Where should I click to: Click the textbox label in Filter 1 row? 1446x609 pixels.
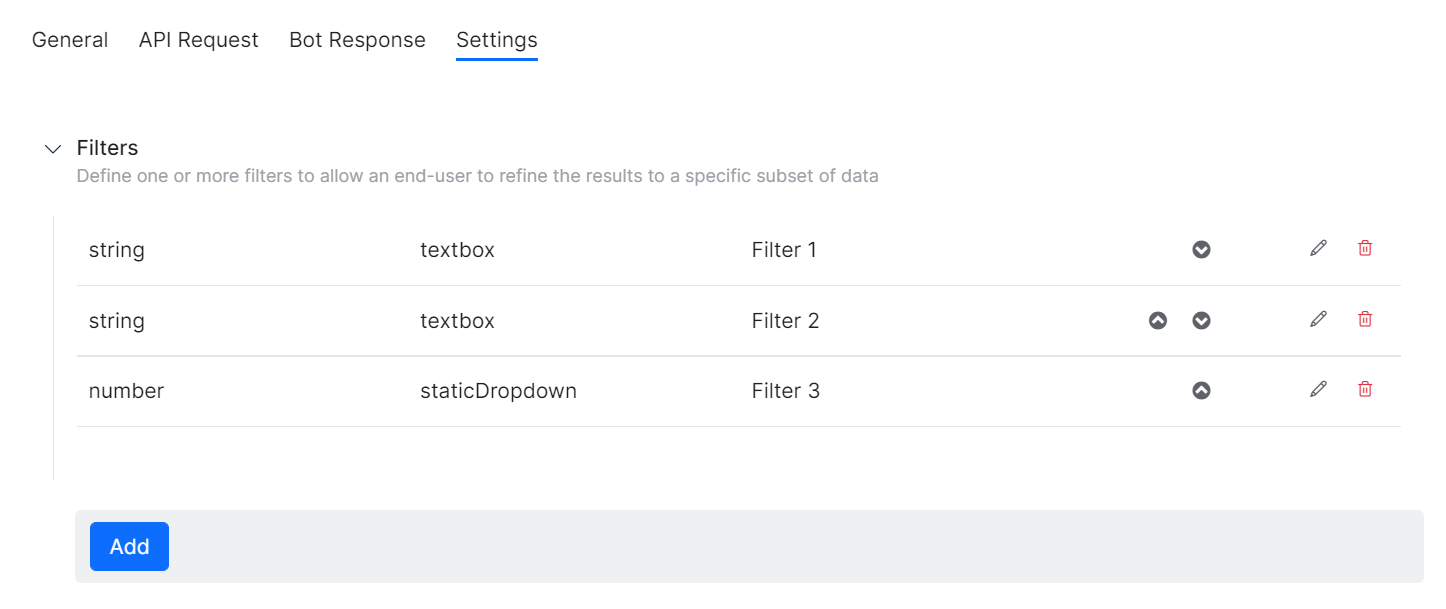point(457,249)
